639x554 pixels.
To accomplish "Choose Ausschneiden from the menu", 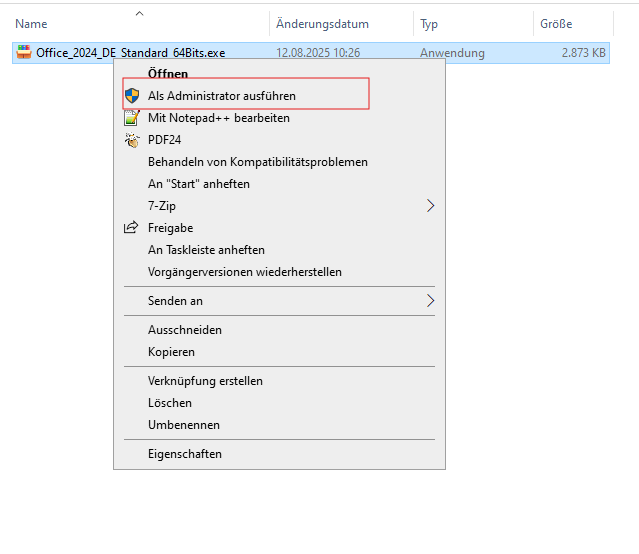I will [184, 330].
